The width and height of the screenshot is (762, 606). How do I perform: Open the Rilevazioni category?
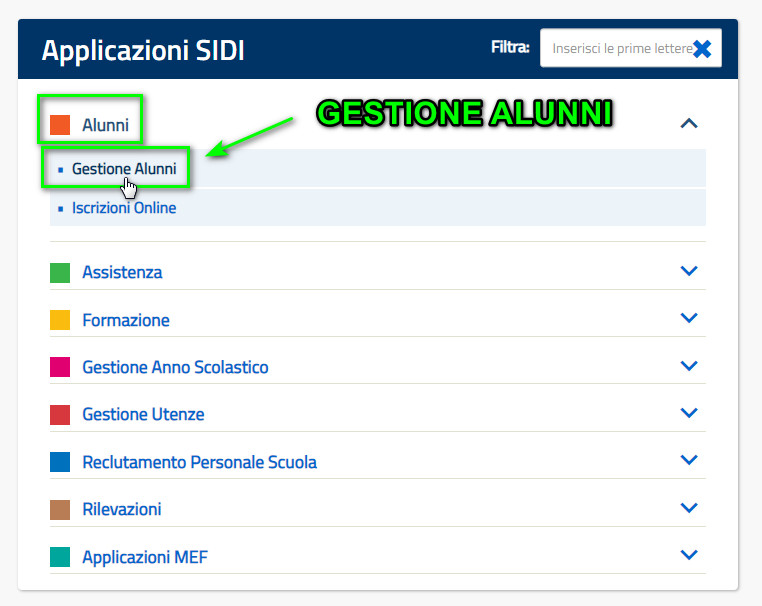121,509
